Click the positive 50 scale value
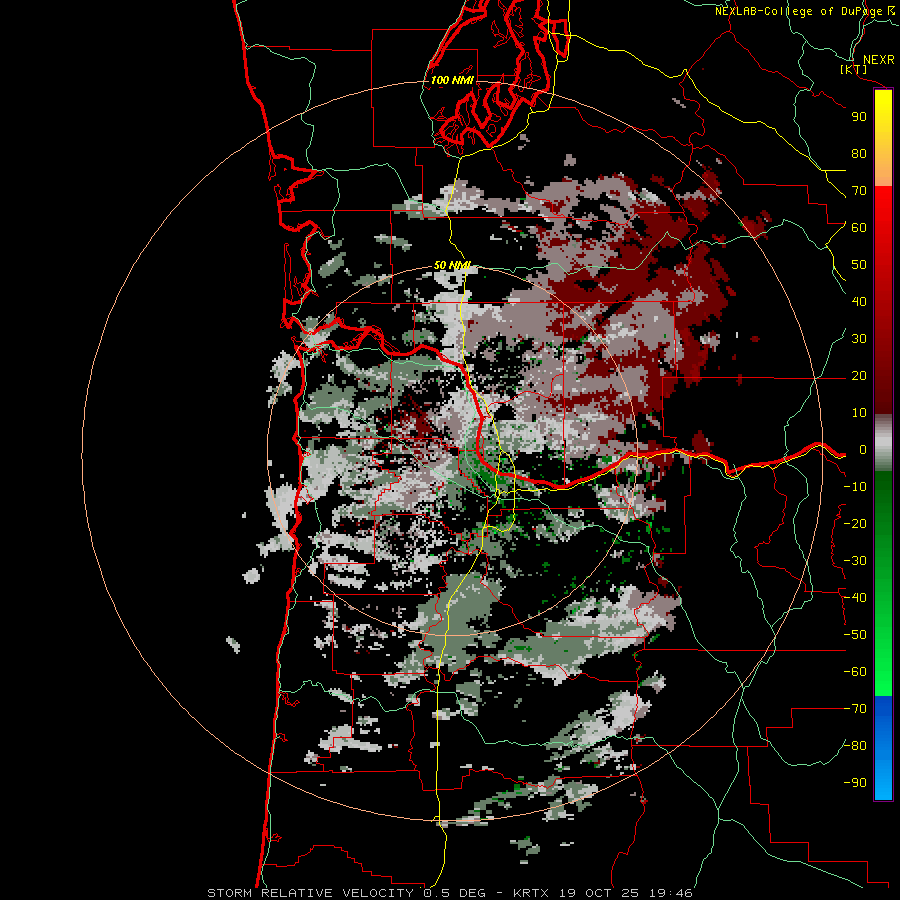Image resolution: width=900 pixels, height=900 pixels. pos(859,265)
